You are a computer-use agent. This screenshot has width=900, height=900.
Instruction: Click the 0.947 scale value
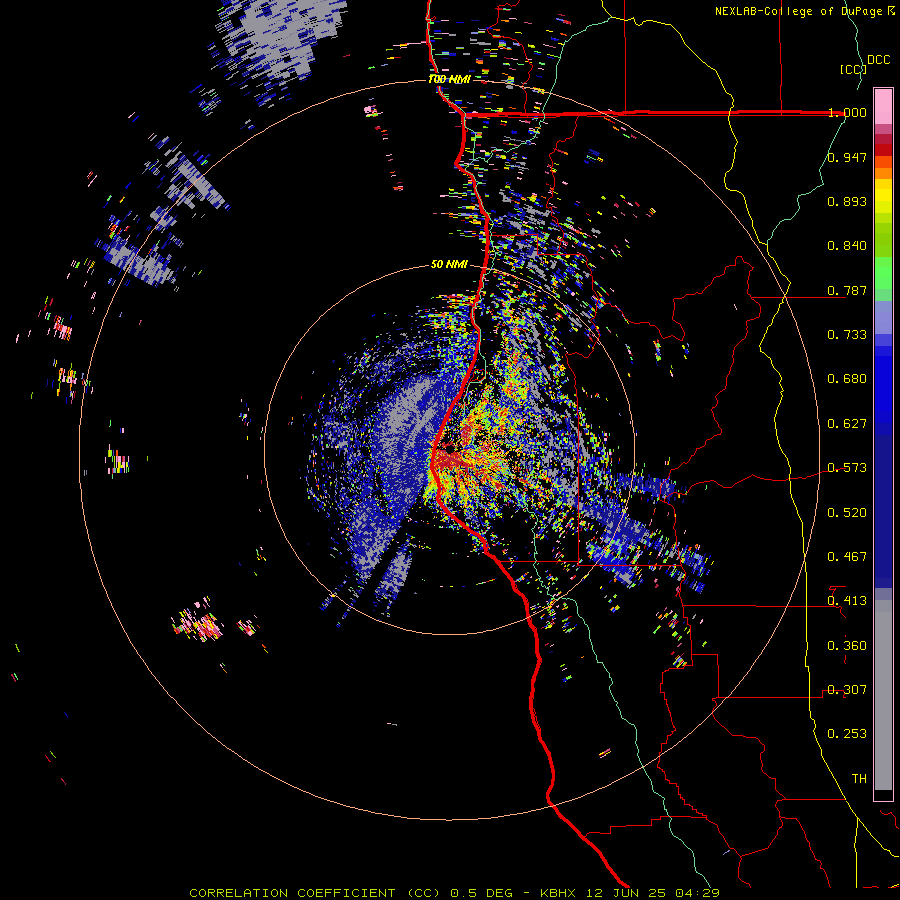(847, 157)
